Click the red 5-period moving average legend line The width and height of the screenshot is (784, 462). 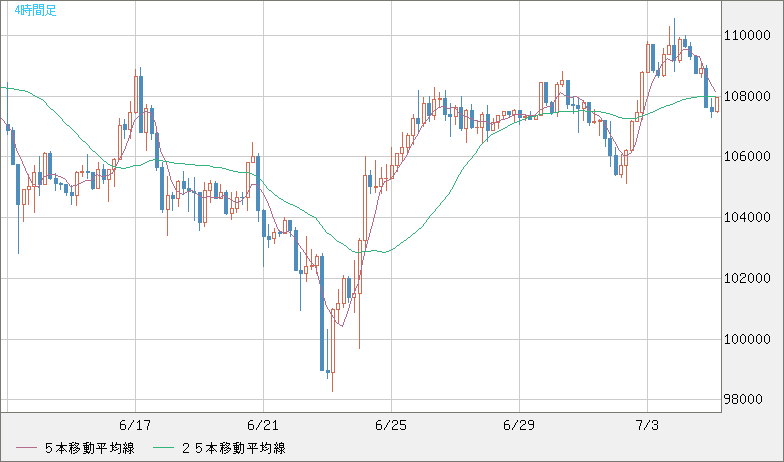click(26, 448)
